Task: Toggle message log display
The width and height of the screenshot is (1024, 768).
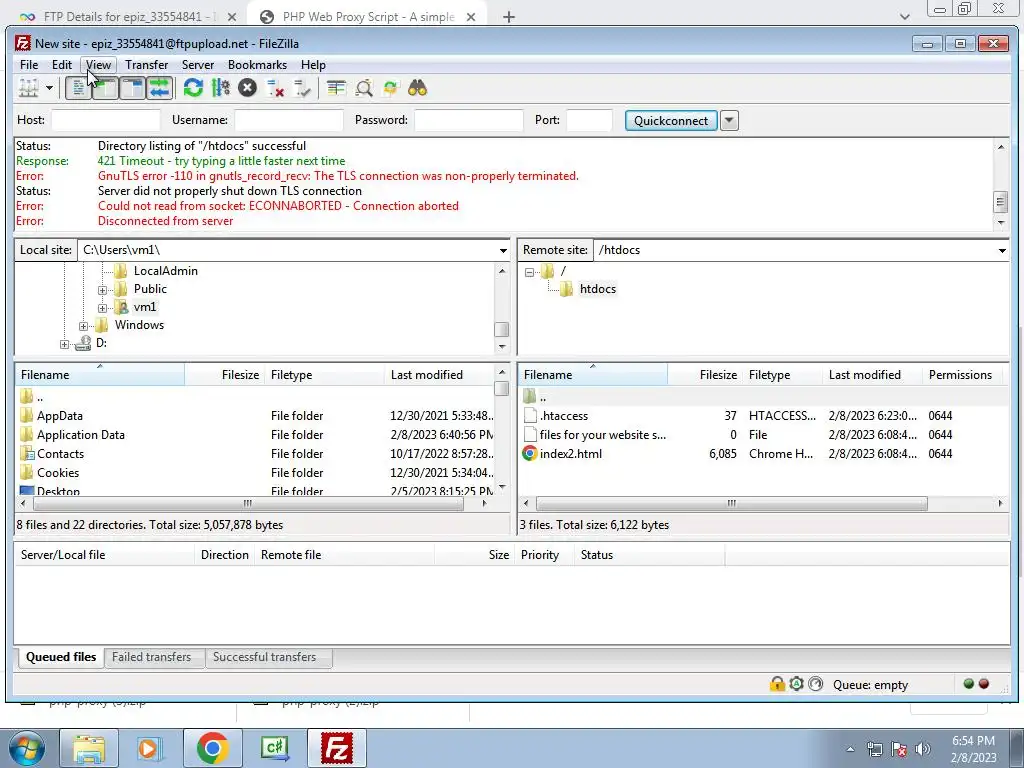Action: pos(78,88)
